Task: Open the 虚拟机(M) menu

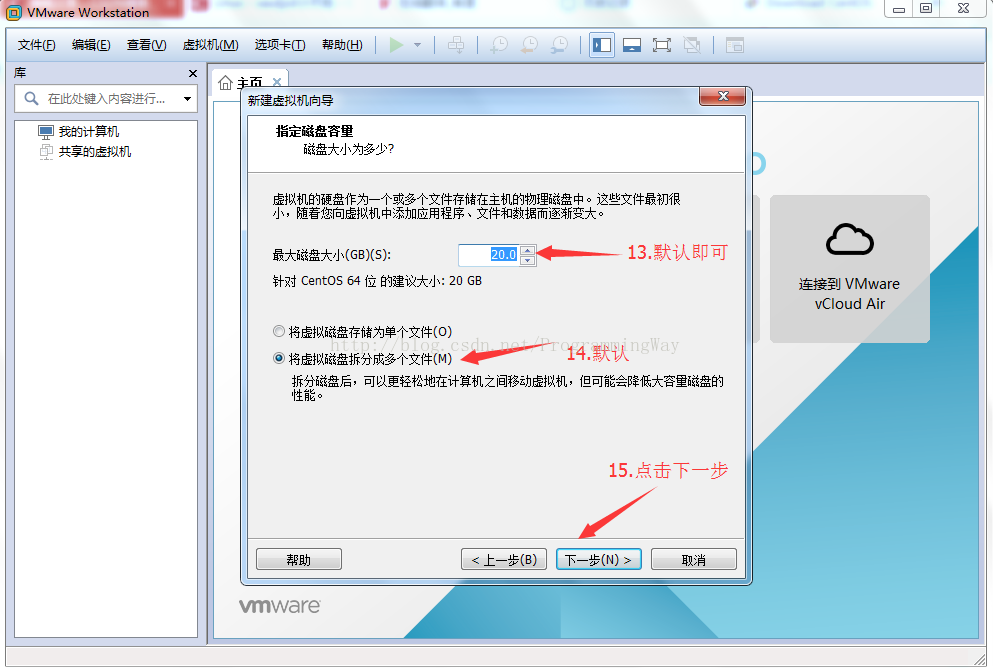Action: (210, 45)
